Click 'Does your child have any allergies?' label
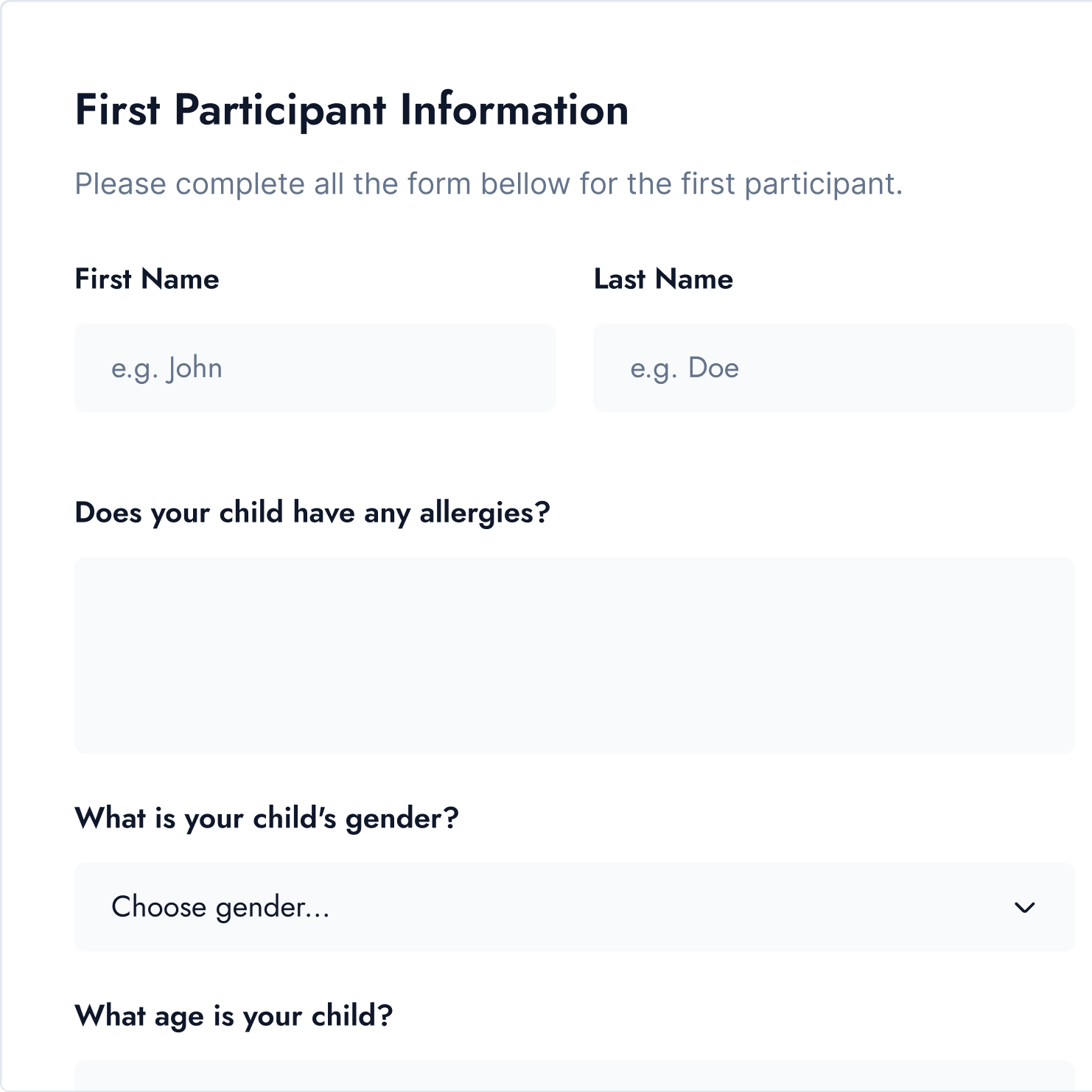 [312, 512]
